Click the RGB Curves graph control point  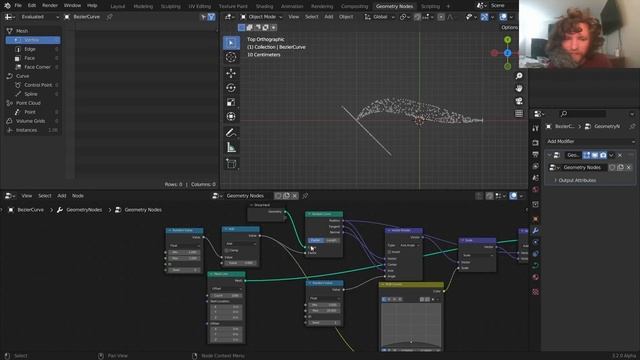[411, 341]
